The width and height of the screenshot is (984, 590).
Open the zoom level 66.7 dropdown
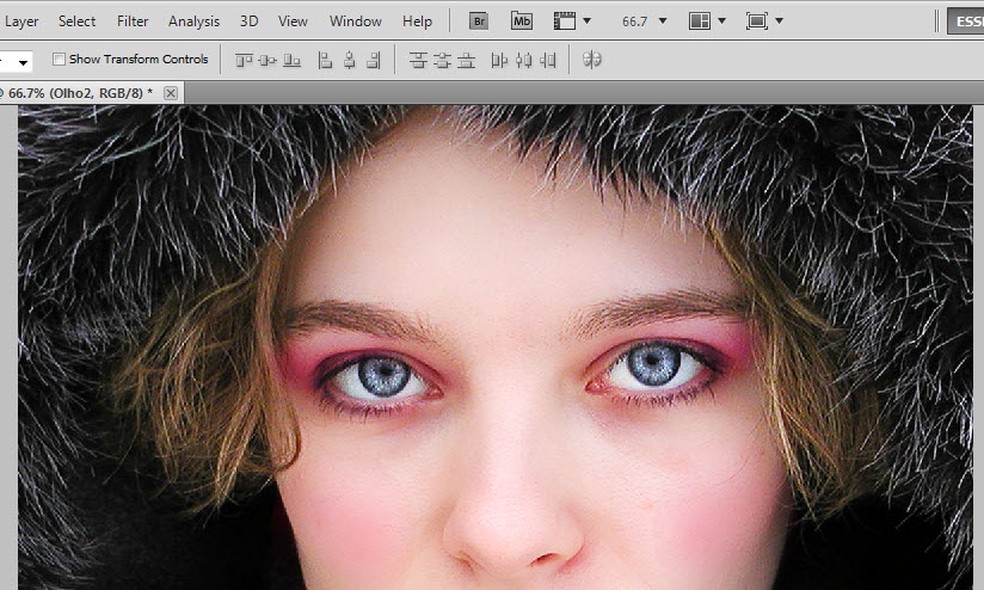pyautogui.click(x=662, y=21)
